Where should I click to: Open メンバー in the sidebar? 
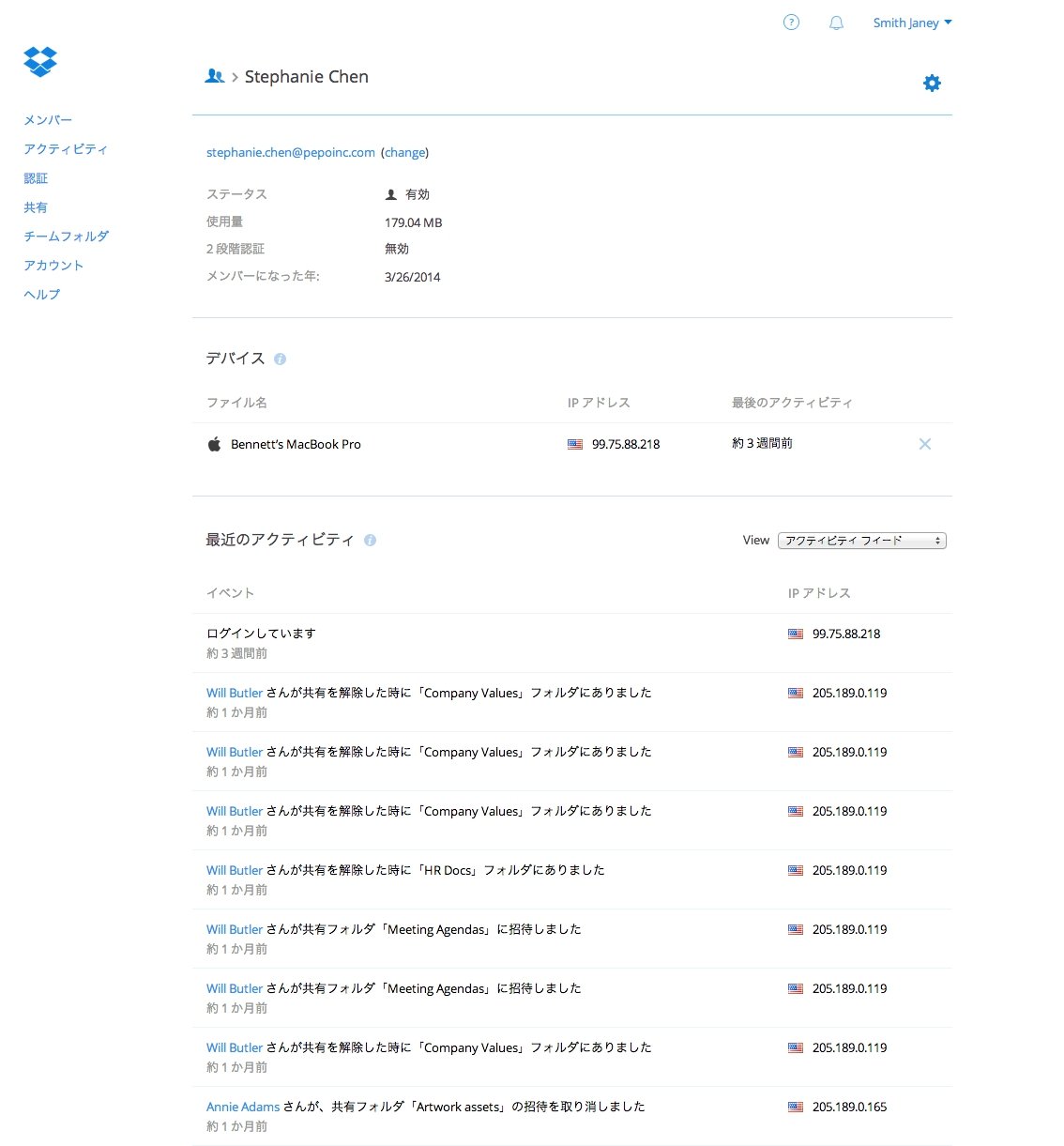click(x=48, y=120)
